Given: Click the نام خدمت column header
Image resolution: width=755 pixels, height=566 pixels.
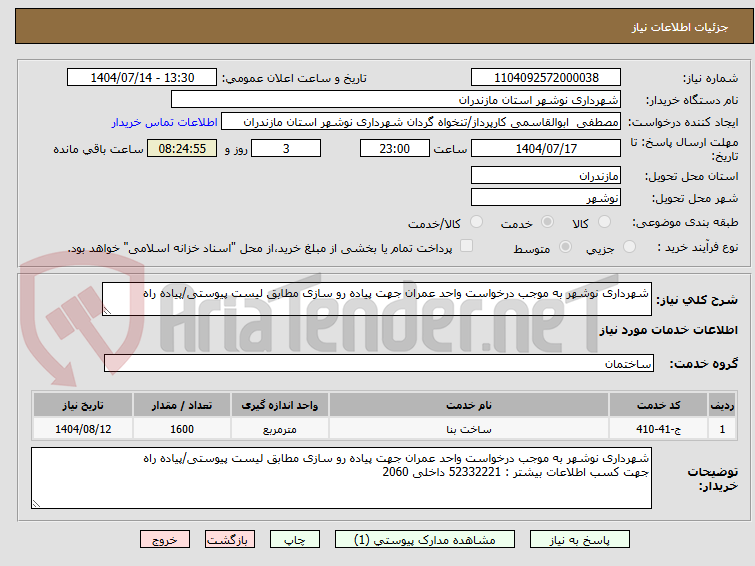Looking at the screenshot, I should click(x=469, y=405).
